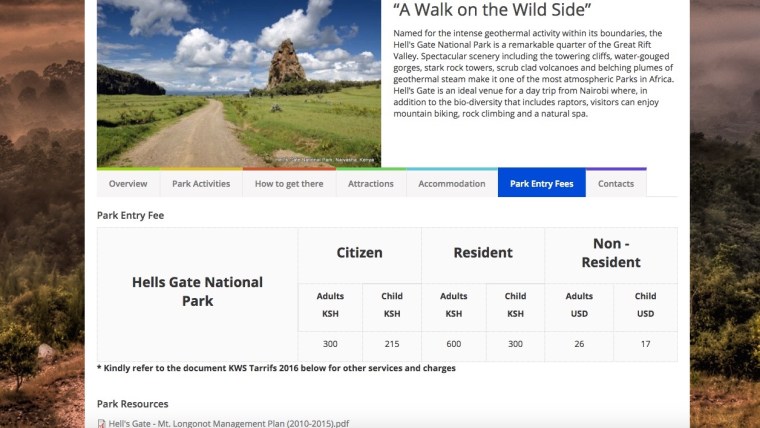Click the Citizen column header
The height and width of the screenshot is (428, 760).
(359, 253)
